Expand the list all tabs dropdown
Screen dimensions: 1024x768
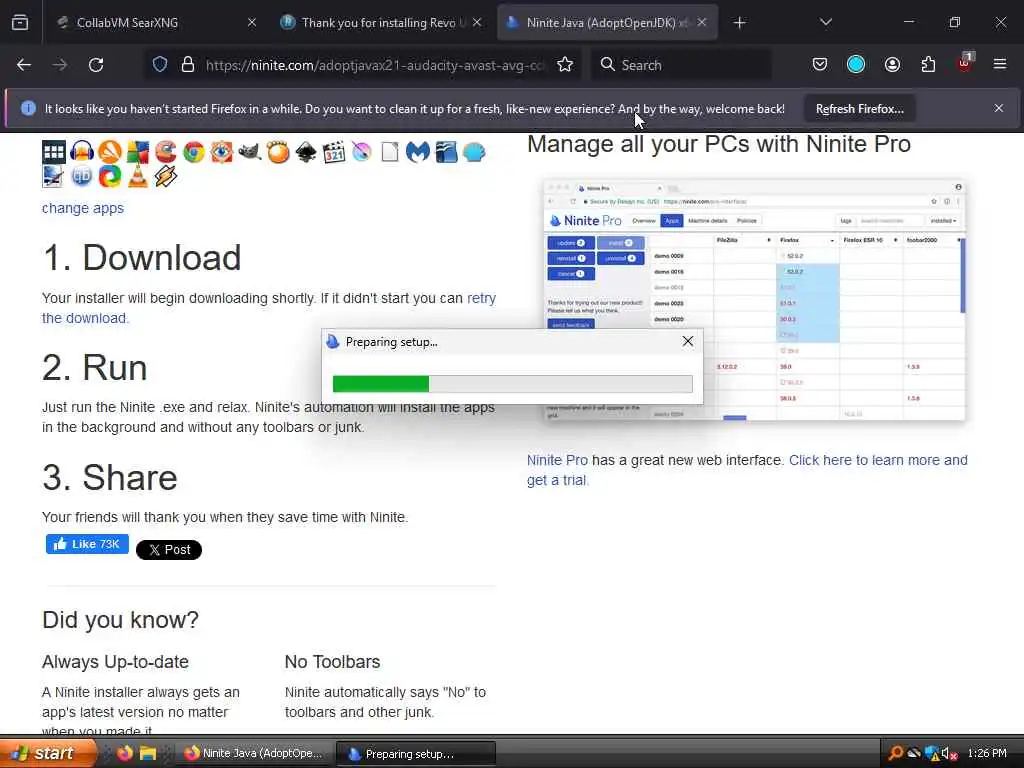pos(826,22)
